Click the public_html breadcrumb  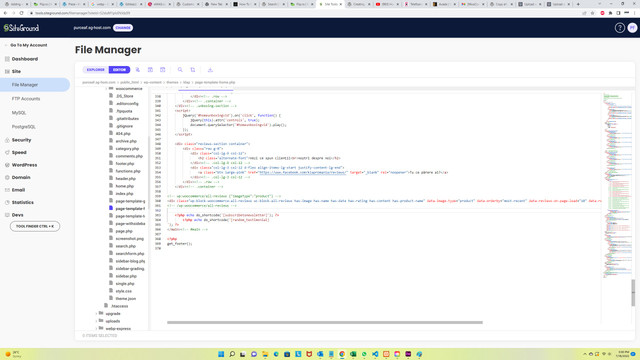point(129,82)
